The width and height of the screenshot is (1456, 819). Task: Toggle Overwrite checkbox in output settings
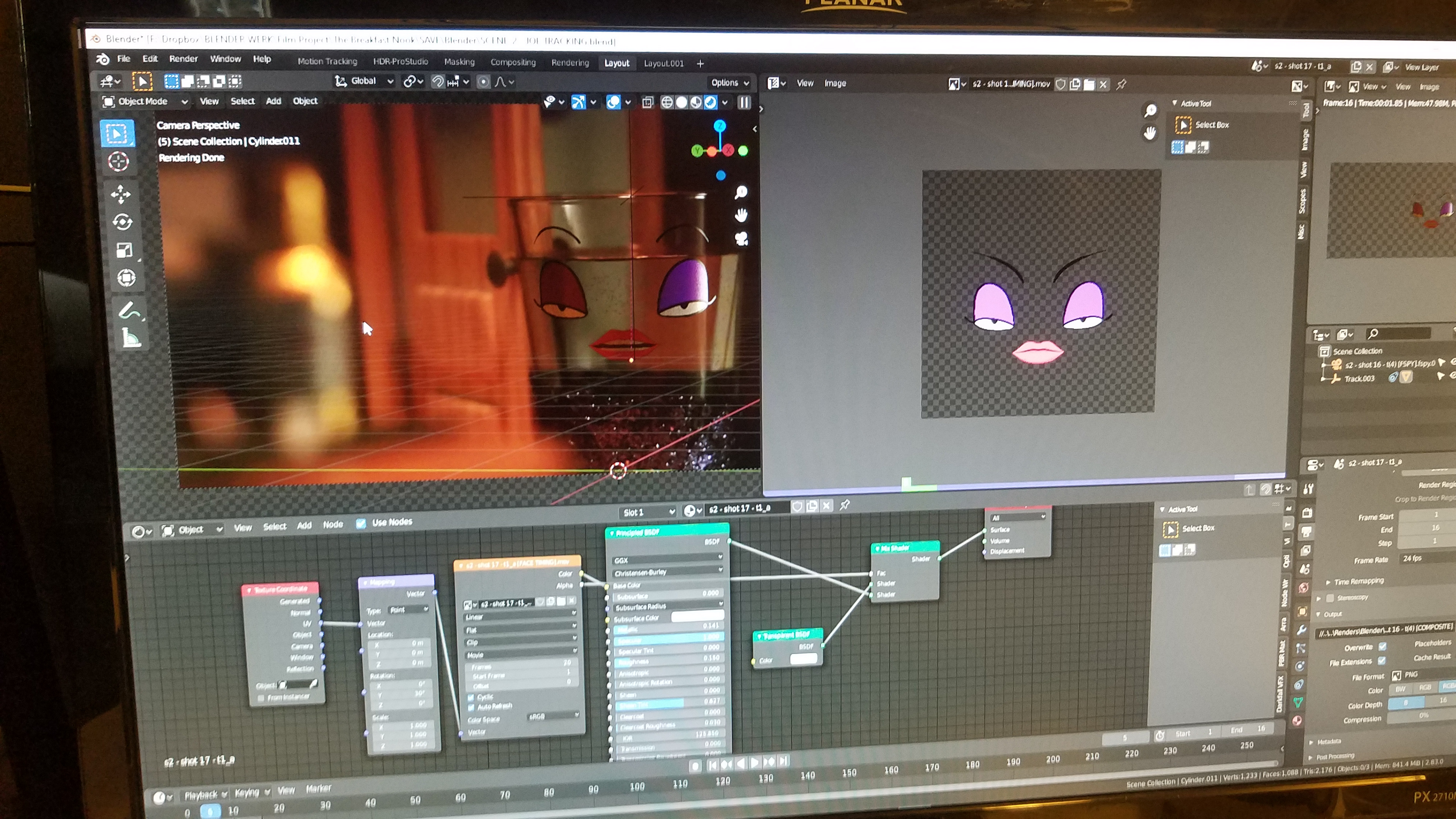coord(1382,646)
